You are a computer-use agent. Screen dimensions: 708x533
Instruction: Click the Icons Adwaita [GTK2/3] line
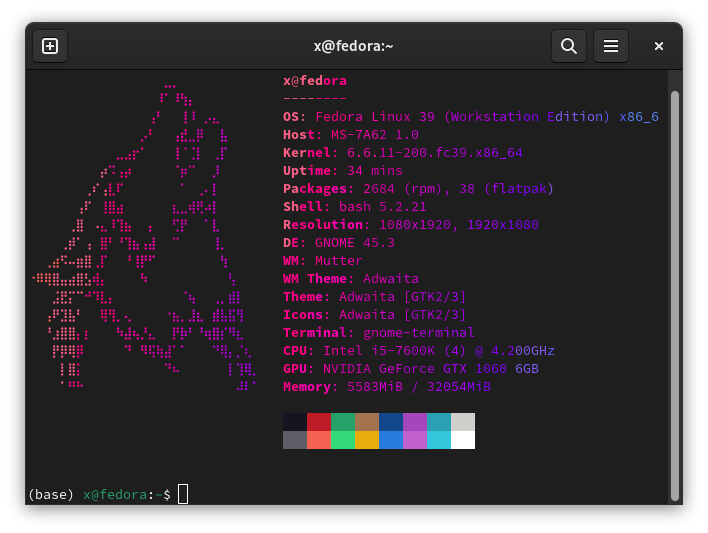tap(374, 314)
